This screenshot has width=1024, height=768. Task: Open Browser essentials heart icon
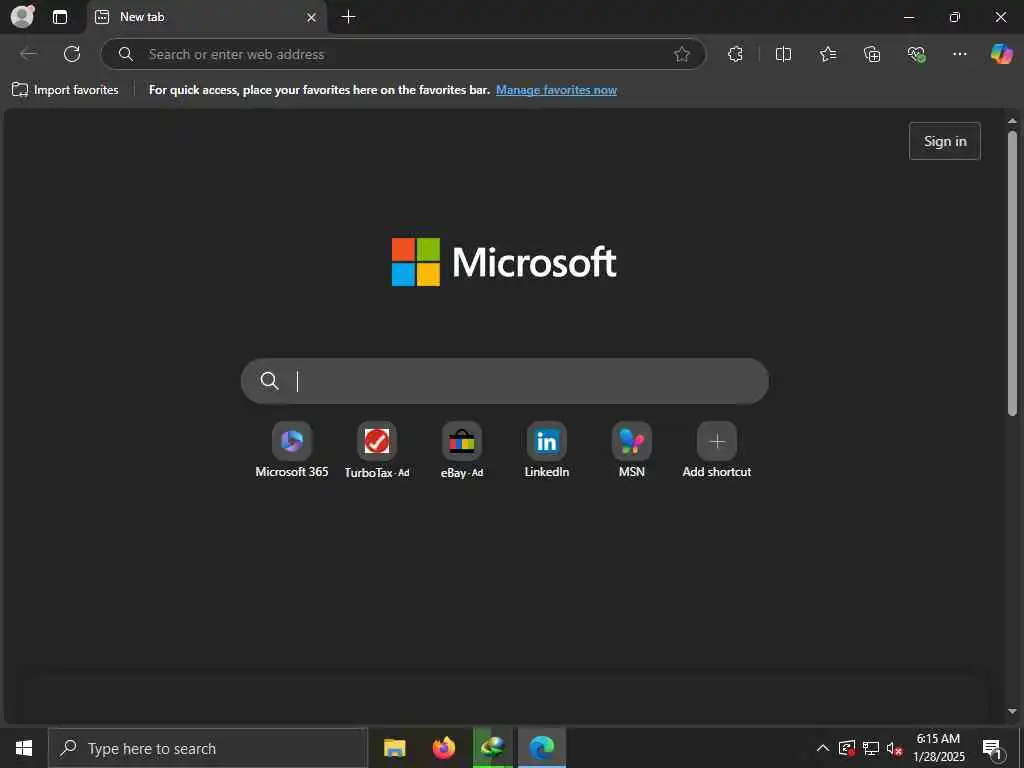[916, 54]
